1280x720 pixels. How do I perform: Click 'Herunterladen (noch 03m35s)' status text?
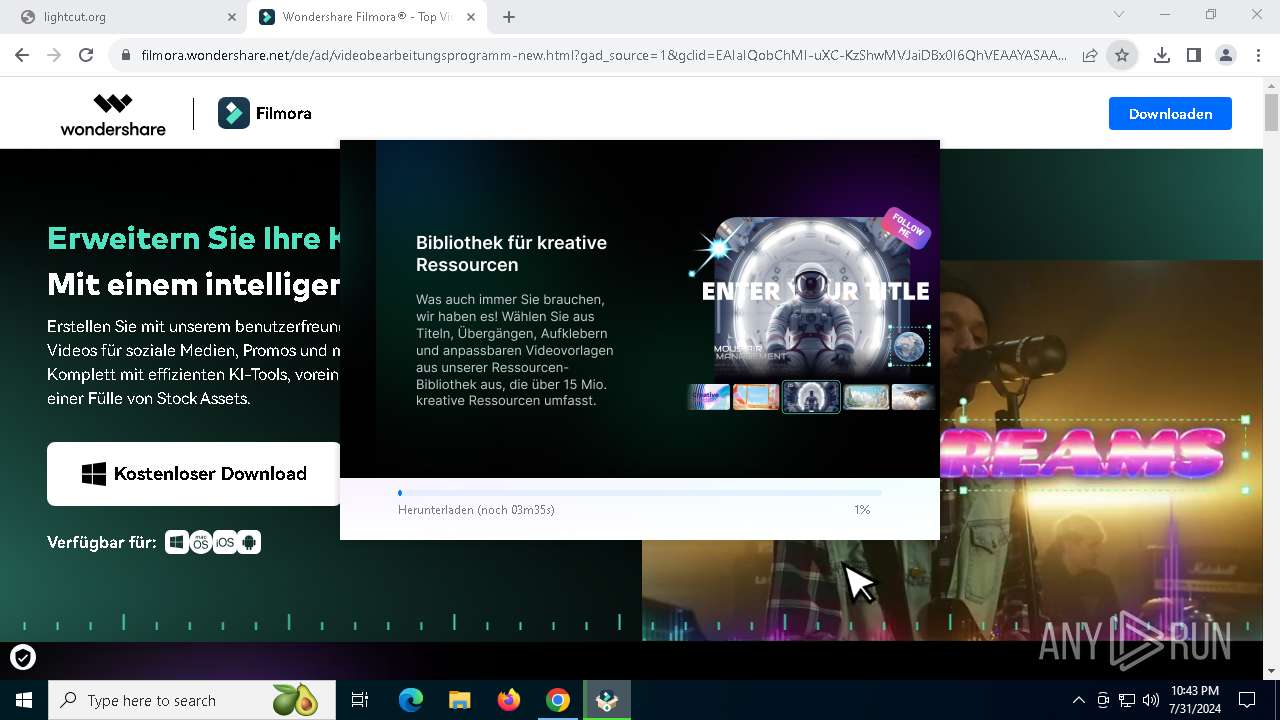[x=476, y=510]
